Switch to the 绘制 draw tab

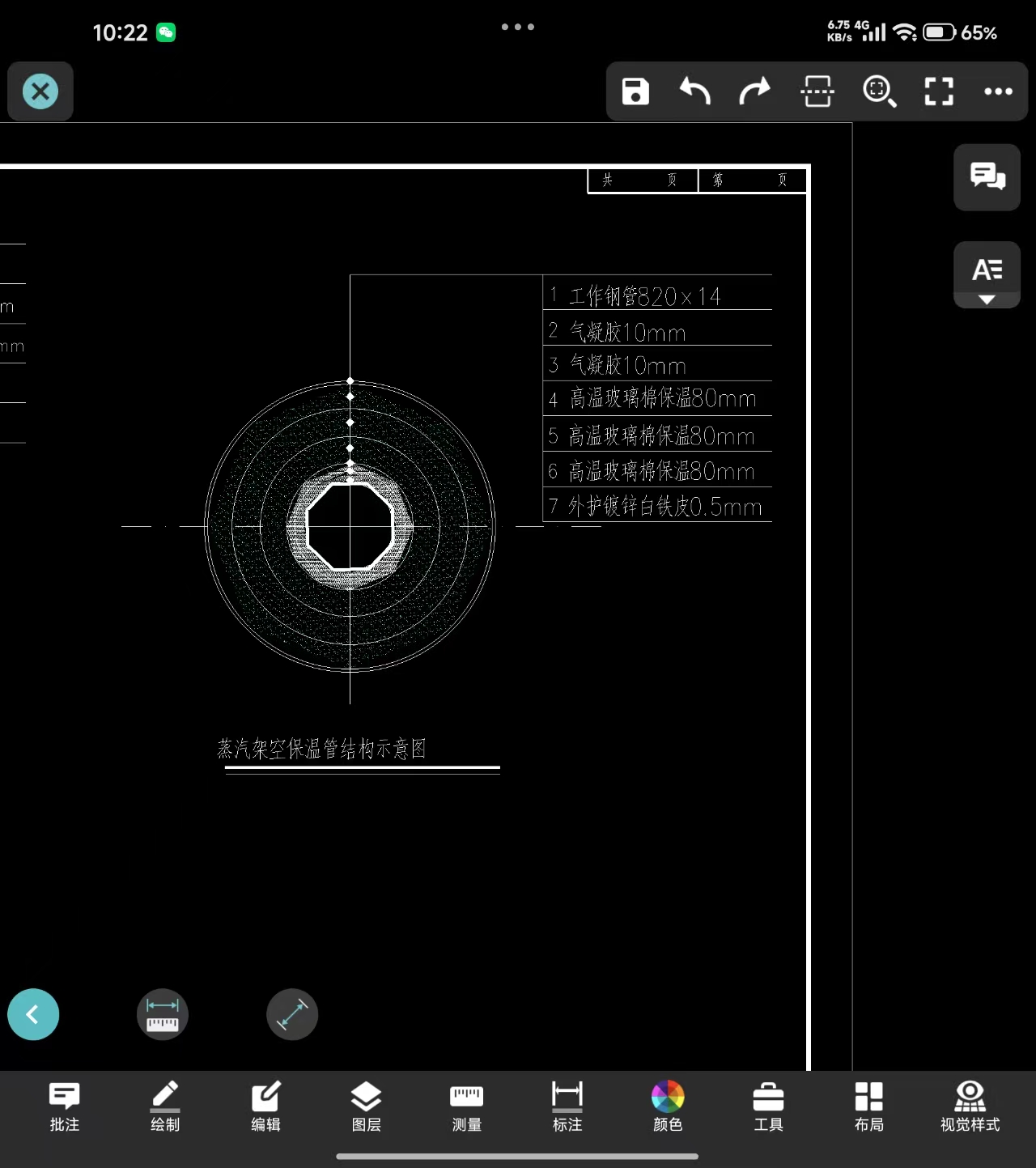click(165, 1106)
